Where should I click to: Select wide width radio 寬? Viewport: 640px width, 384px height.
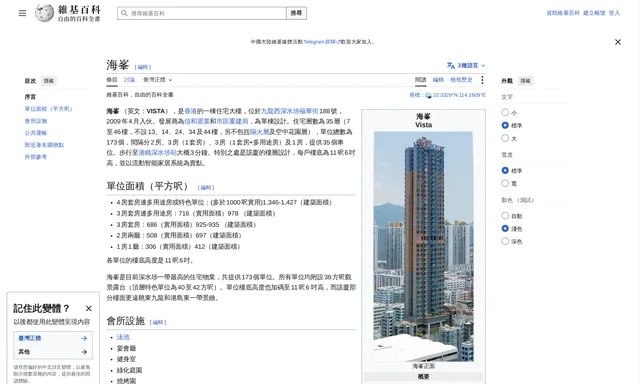tap(505, 183)
